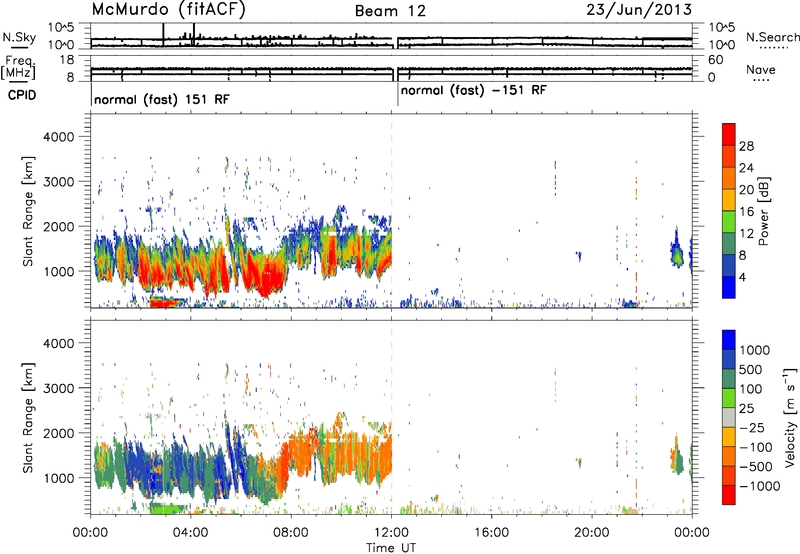Image resolution: width=800 pixels, height=554 pixels.
Task: Click the 'Time UT' axis label
Action: pyautogui.click(x=391, y=548)
